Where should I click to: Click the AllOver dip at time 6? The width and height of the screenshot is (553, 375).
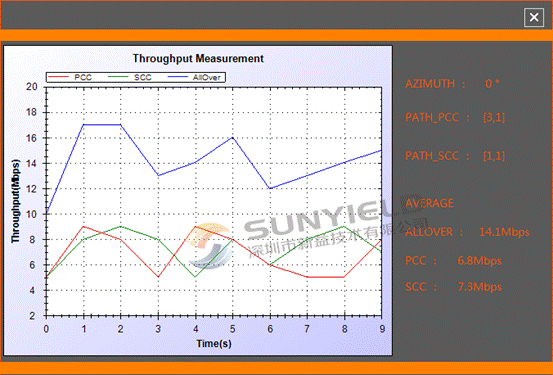coord(270,188)
